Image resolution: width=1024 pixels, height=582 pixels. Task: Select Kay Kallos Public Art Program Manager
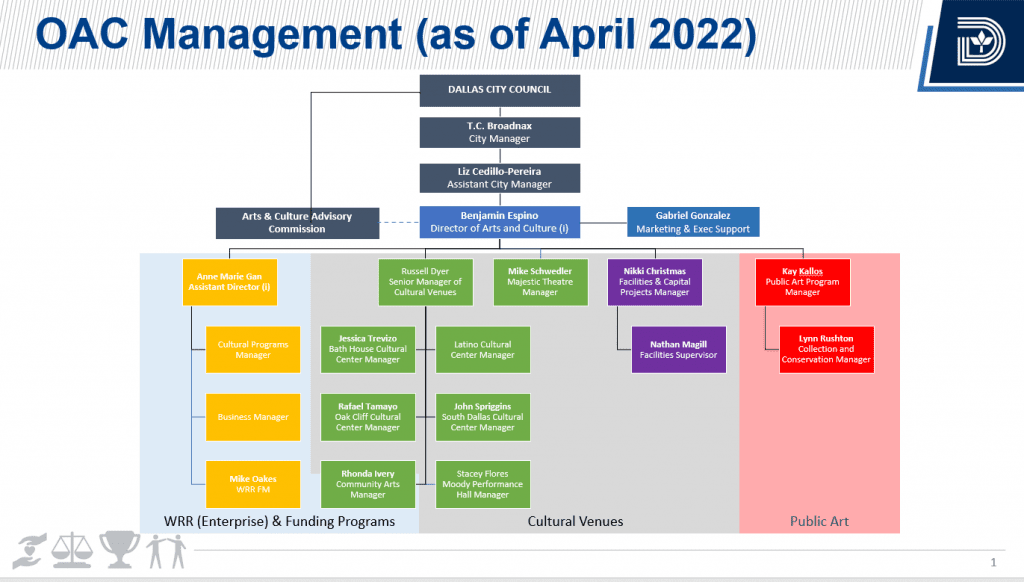[803, 282]
